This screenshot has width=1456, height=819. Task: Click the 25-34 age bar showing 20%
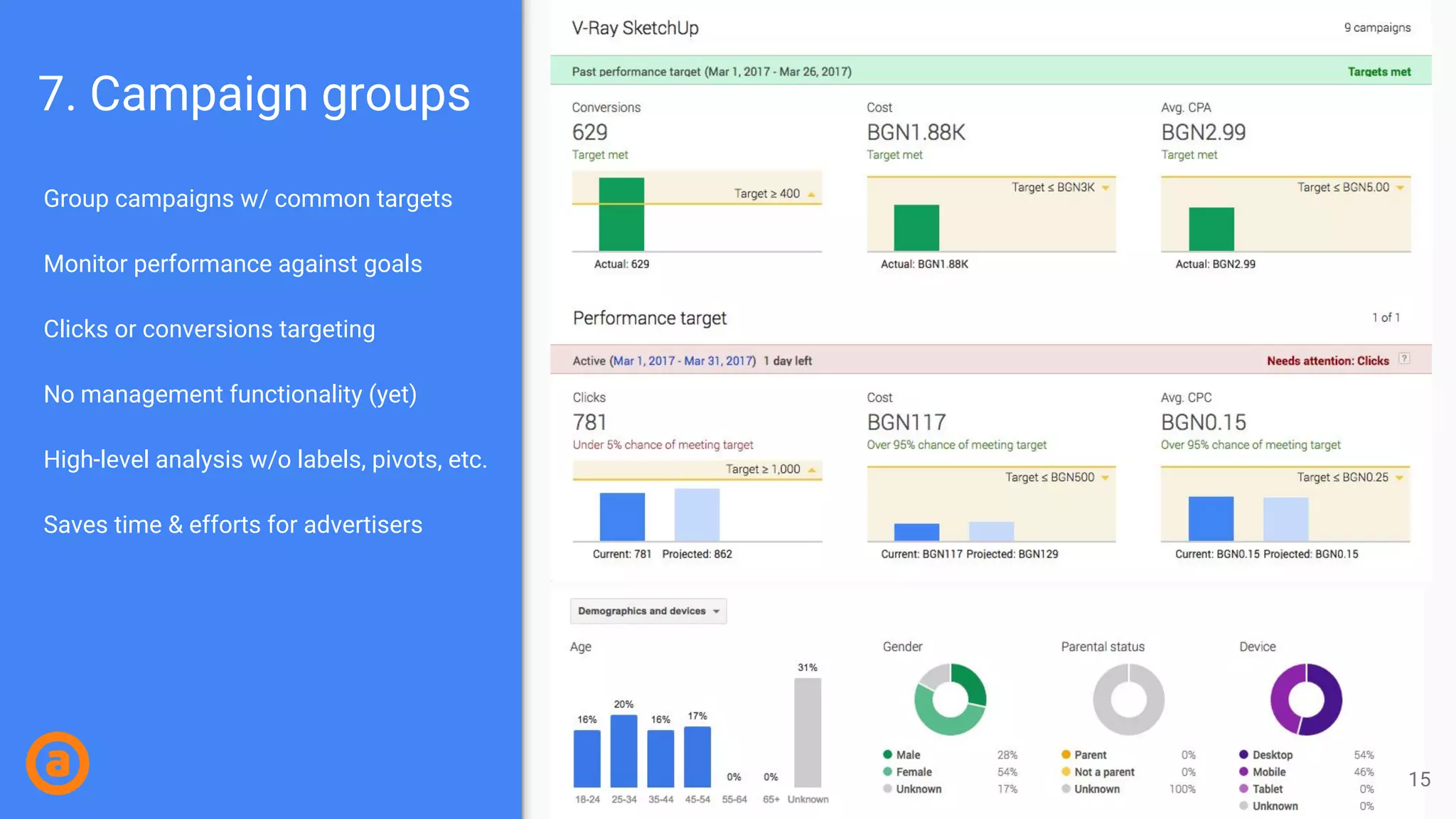tap(623, 751)
